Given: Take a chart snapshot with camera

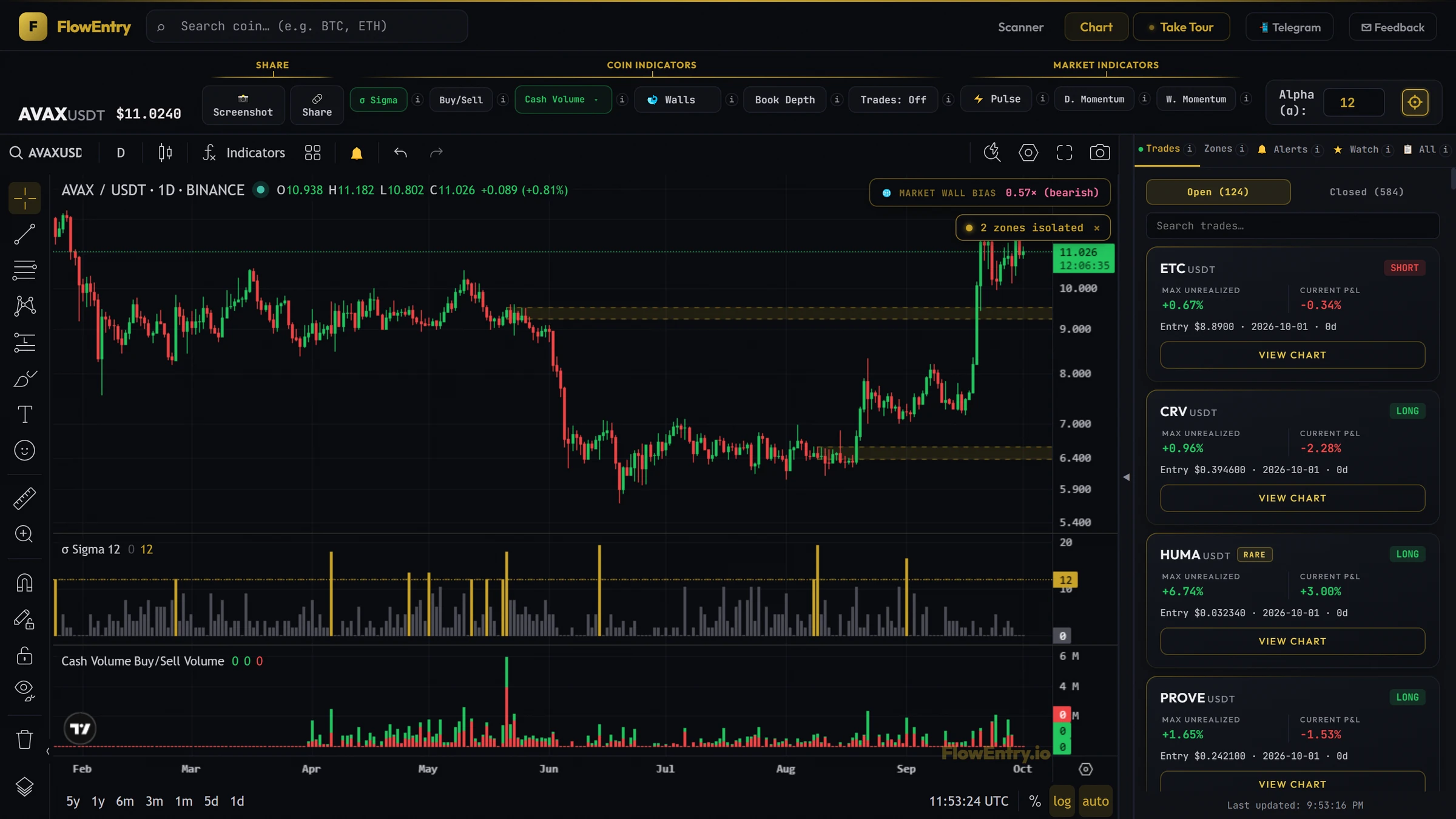Looking at the screenshot, I should click(x=1100, y=152).
